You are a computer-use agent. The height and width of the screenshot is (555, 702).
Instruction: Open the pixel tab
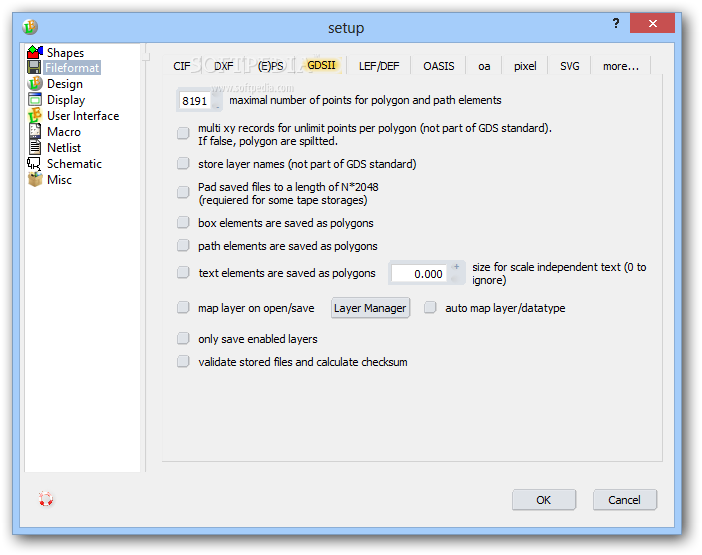[525, 66]
